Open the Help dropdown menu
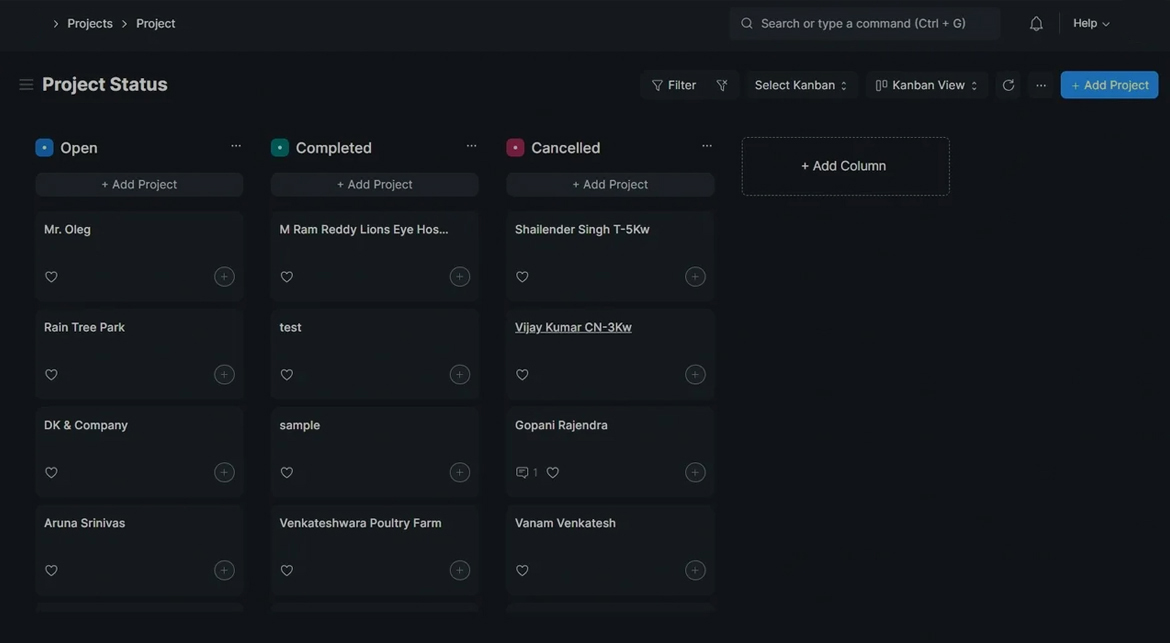Image resolution: width=1170 pixels, height=643 pixels. click(x=1091, y=23)
